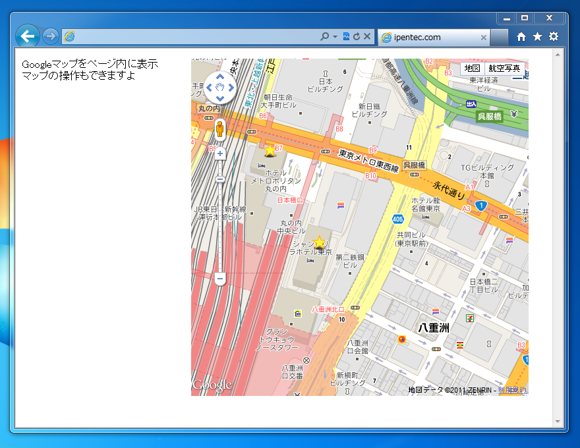The height and width of the screenshot is (448, 580).
Task: Toggle compatibility view icon in address bar
Action: coord(346,36)
